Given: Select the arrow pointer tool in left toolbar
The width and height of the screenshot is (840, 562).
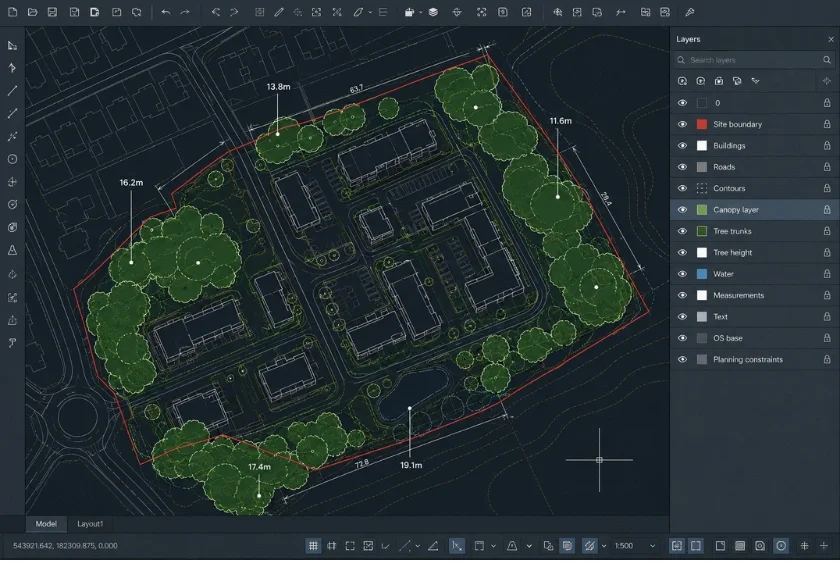Looking at the screenshot, I should tap(12, 68).
